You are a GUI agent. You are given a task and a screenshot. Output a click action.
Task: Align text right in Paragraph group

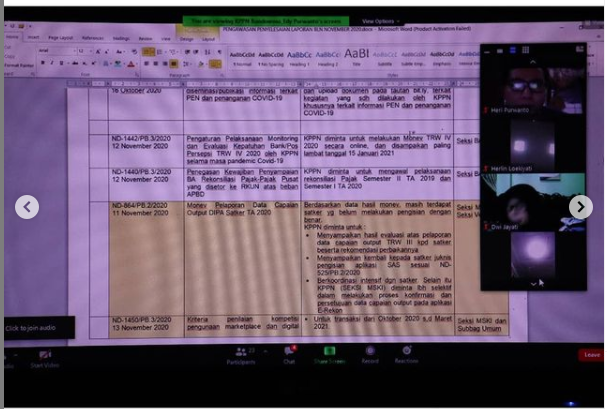[165, 64]
